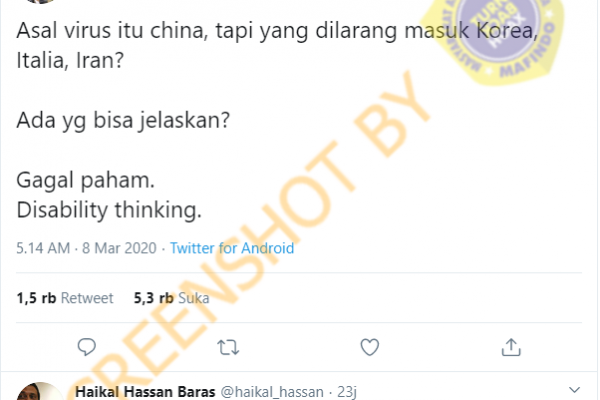Click the 'Disability thinking.' text
600x400 pixels.
[x=109, y=210]
